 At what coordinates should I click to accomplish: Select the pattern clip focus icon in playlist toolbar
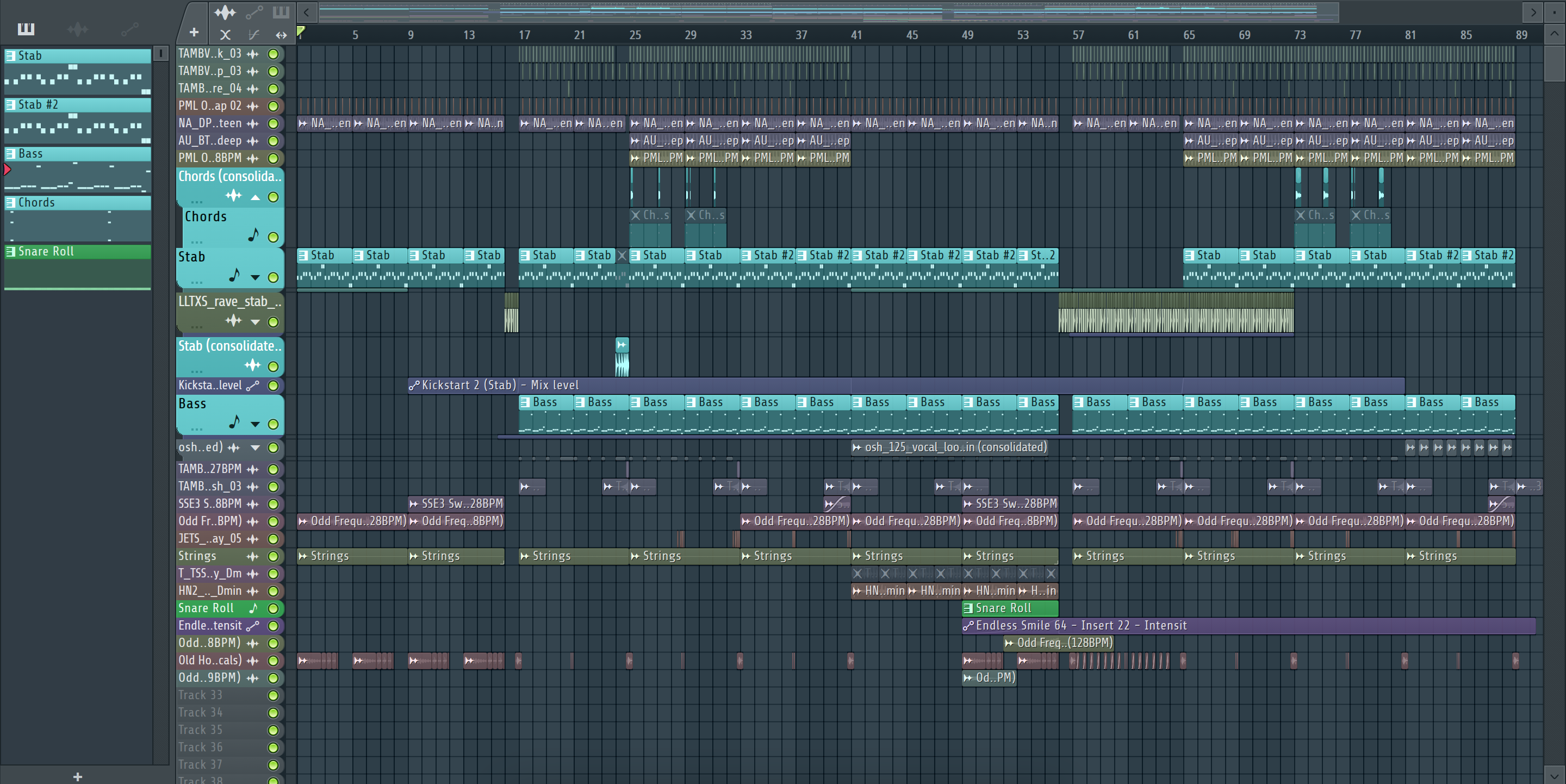(x=280, y=12)
